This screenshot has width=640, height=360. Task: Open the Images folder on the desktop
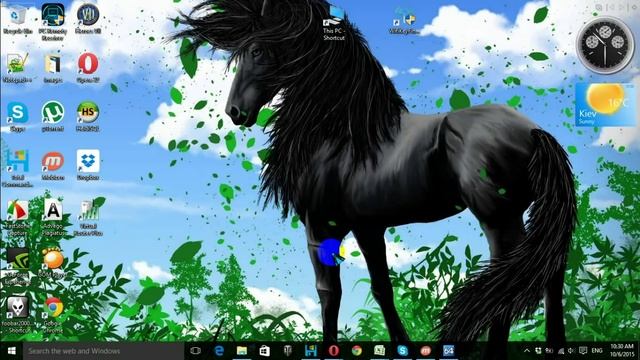coord(53,68)
